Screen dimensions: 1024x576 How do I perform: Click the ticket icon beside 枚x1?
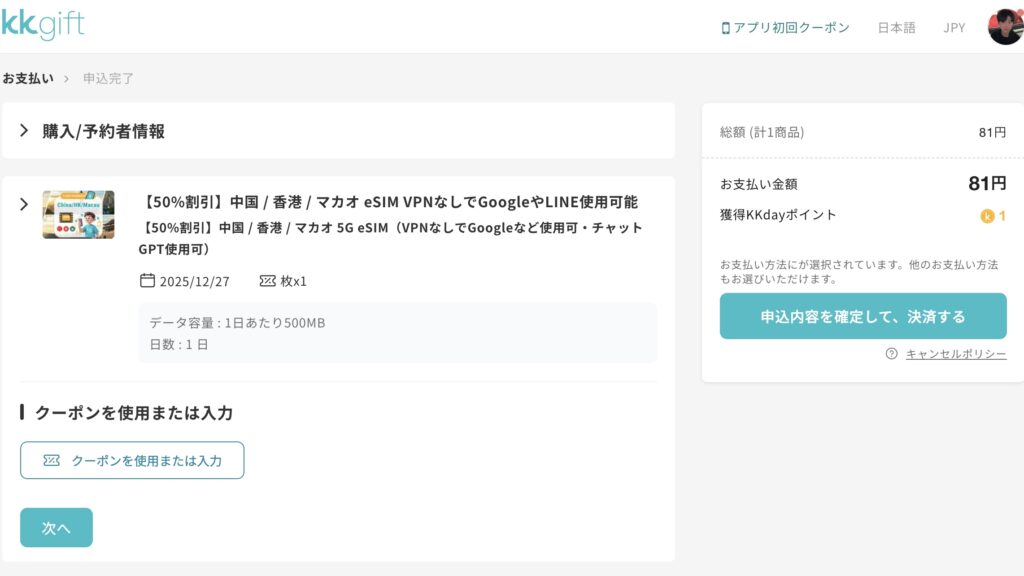coord(267,281)
